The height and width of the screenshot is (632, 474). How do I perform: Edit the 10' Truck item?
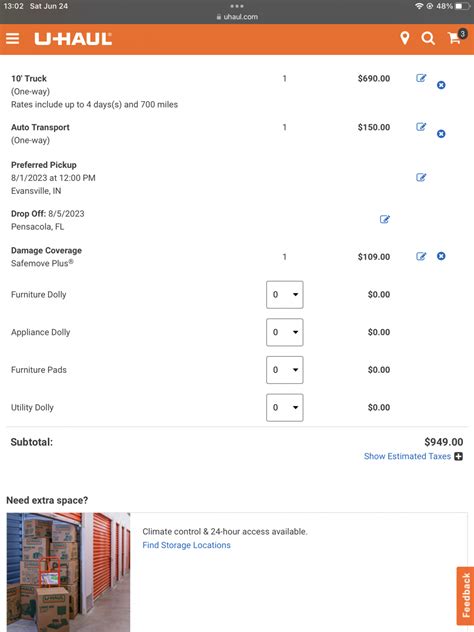[421, 78]
